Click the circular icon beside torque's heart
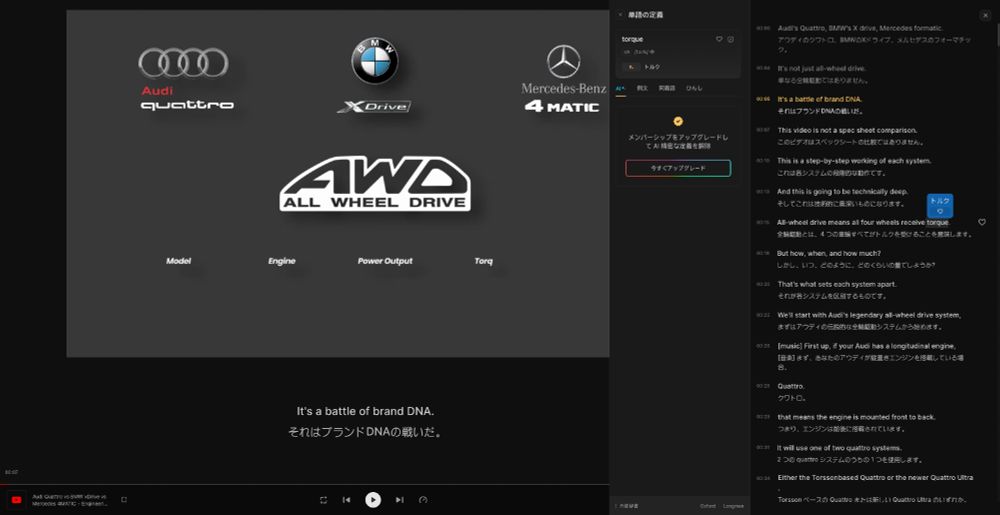Screen dimensions: 1000x515 (x=731, y=39)
